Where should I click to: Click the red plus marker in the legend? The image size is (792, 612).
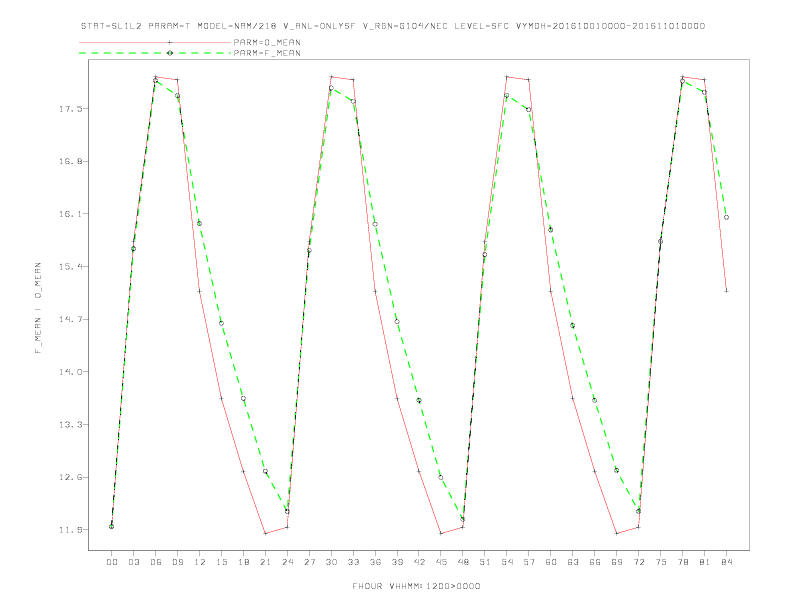coord(170,42)
